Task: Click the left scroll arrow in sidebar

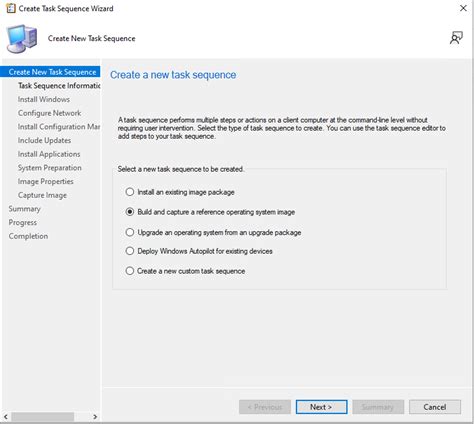Action: click(6, 416)
